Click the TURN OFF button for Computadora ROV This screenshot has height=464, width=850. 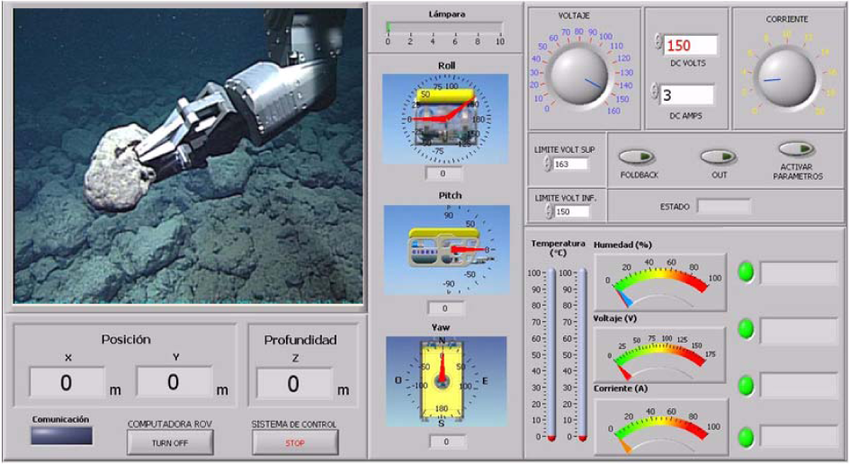coord(170,443)
